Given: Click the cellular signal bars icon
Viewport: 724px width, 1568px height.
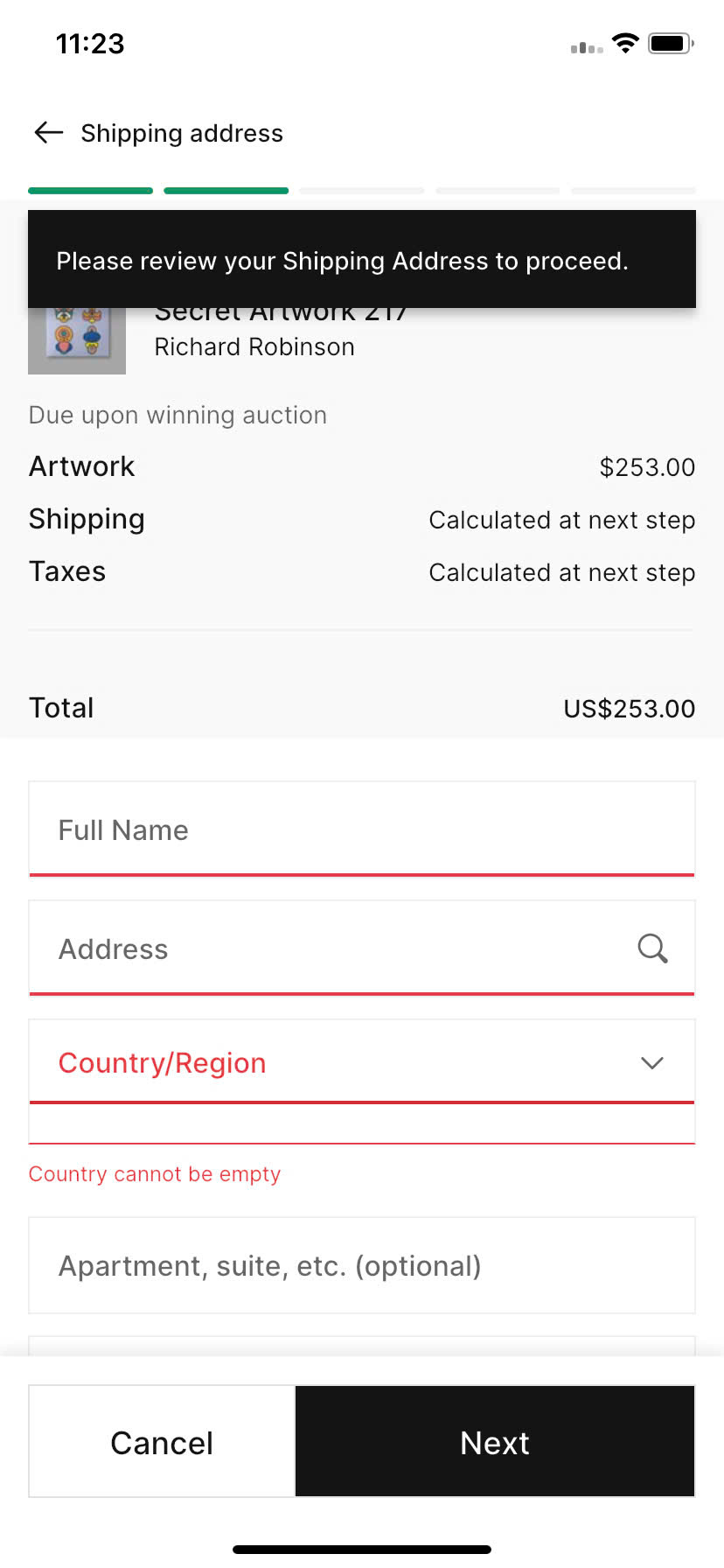Looking at the screenshot, I should tap(587, 46).
